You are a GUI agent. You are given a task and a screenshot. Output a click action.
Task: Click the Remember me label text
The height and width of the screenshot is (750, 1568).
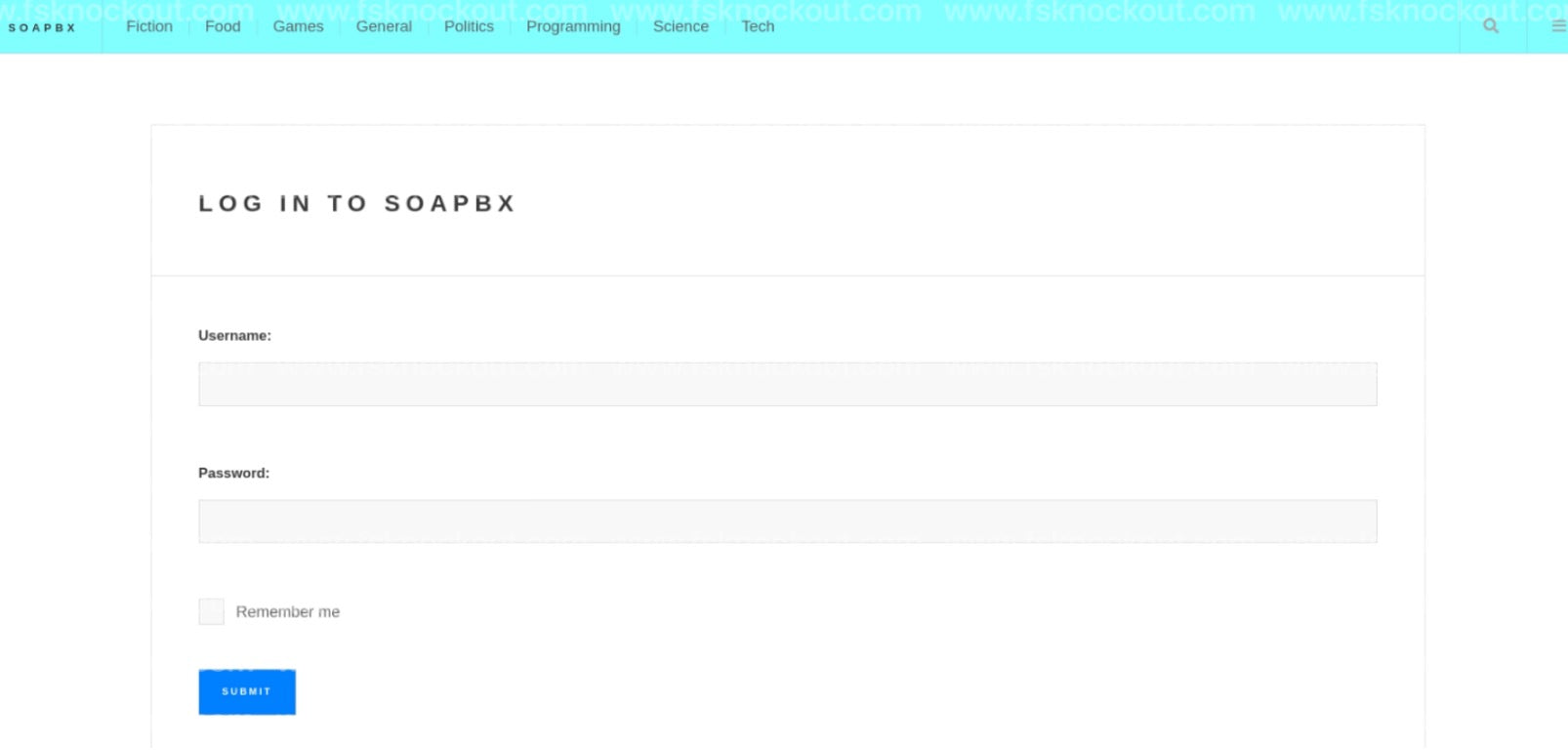coord(287,611)
